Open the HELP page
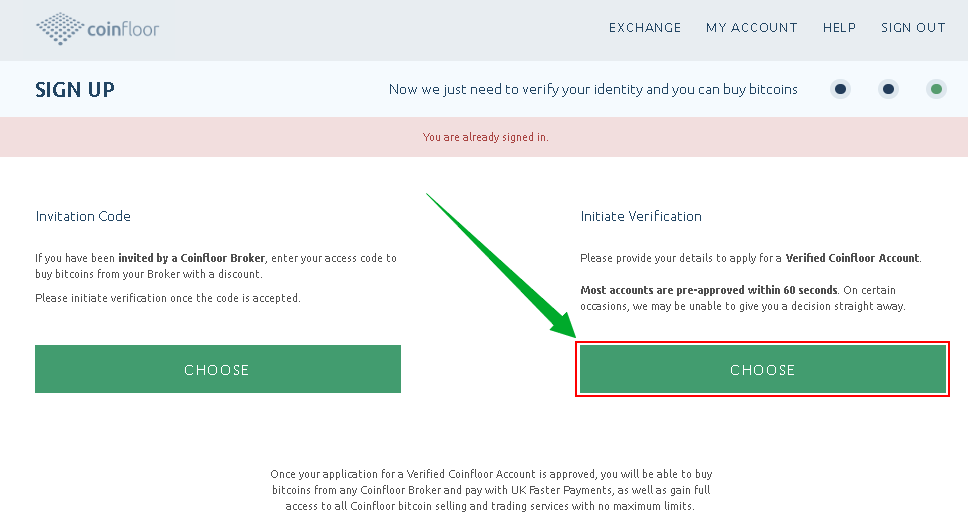The width and height of the screenshot is (968, 528). (x=839, y=28)
